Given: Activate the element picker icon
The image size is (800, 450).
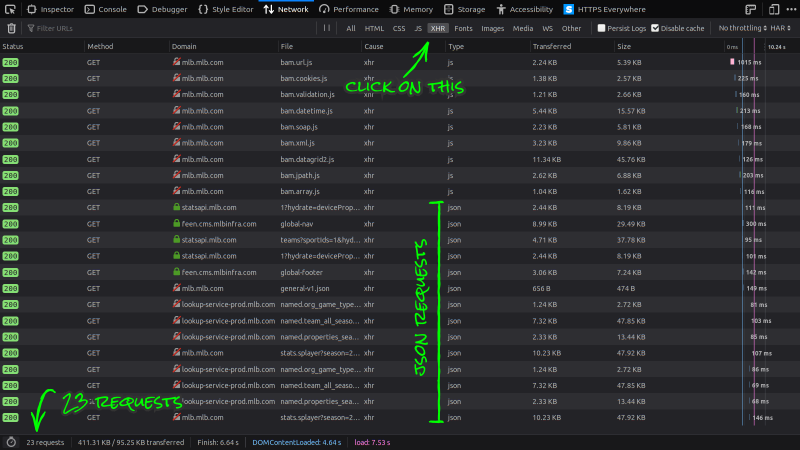Looking at the screenshot, I should pos(10,9).
